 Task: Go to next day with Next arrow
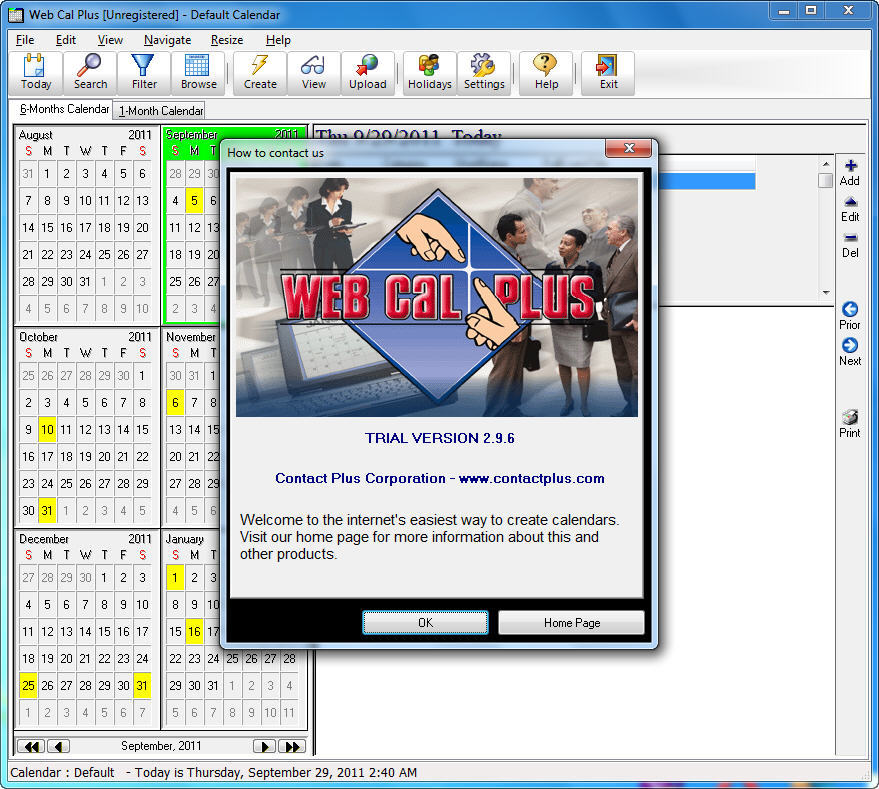click(850, 352)
